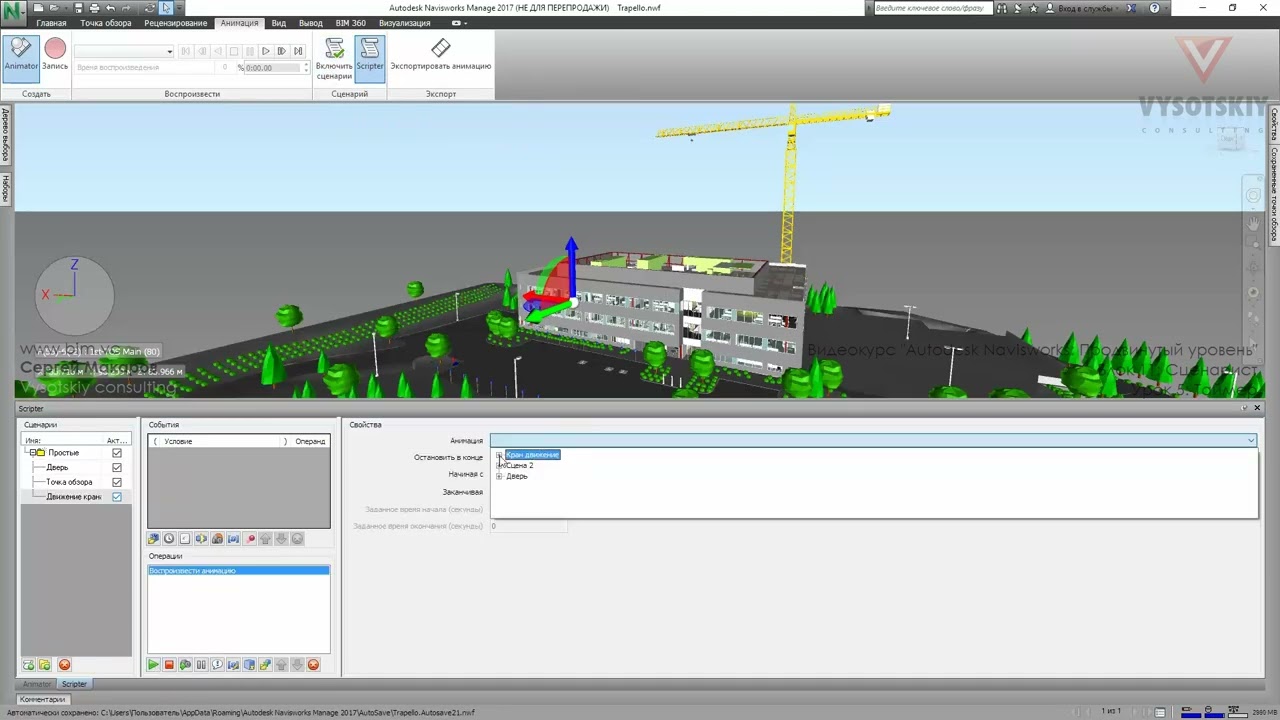Screen dimensions: 1280x720
Task: Toggle the Простые folder active checkbox
Action: tap(117, 453)
